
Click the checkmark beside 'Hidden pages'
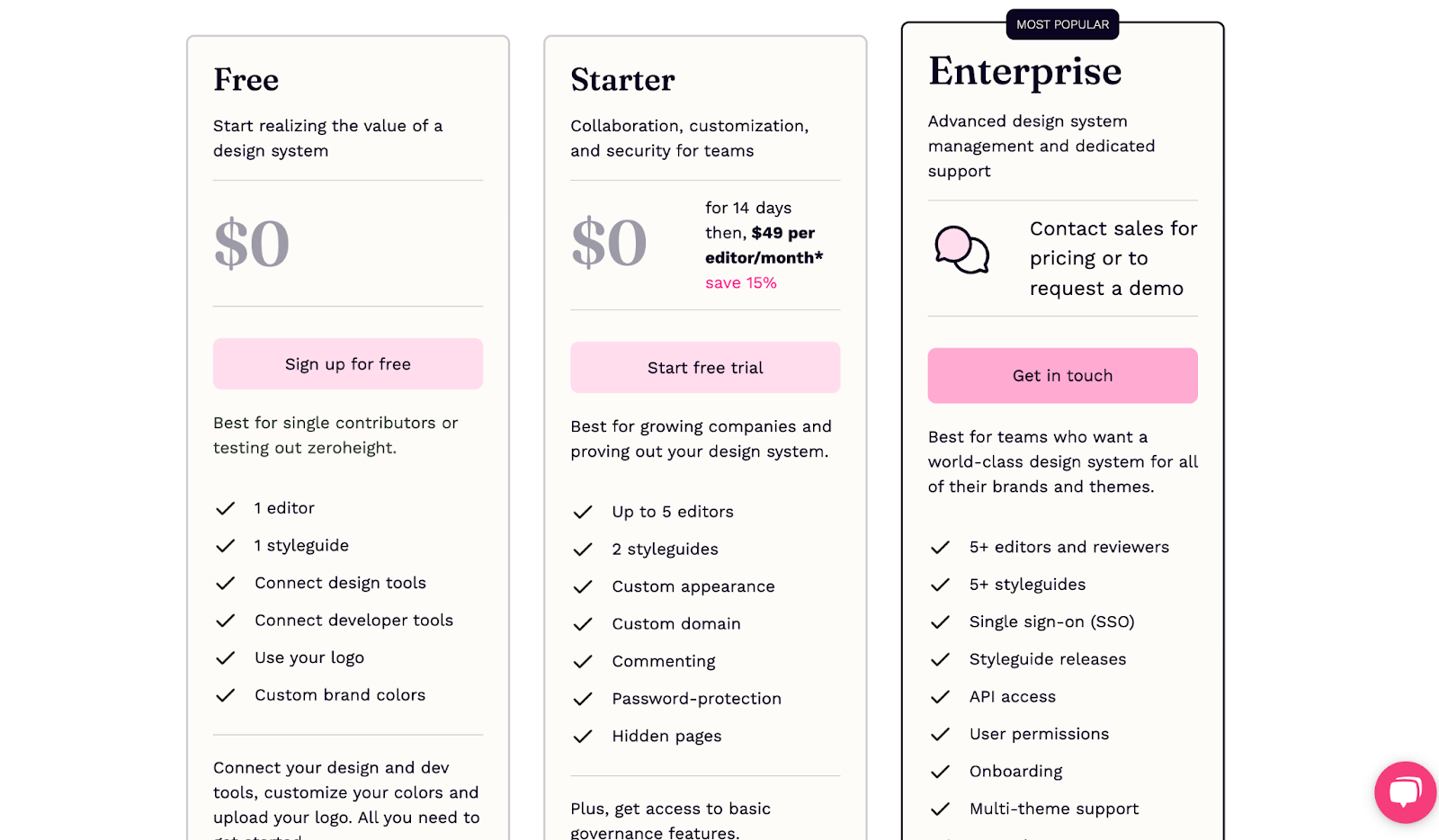pos(583,736)
